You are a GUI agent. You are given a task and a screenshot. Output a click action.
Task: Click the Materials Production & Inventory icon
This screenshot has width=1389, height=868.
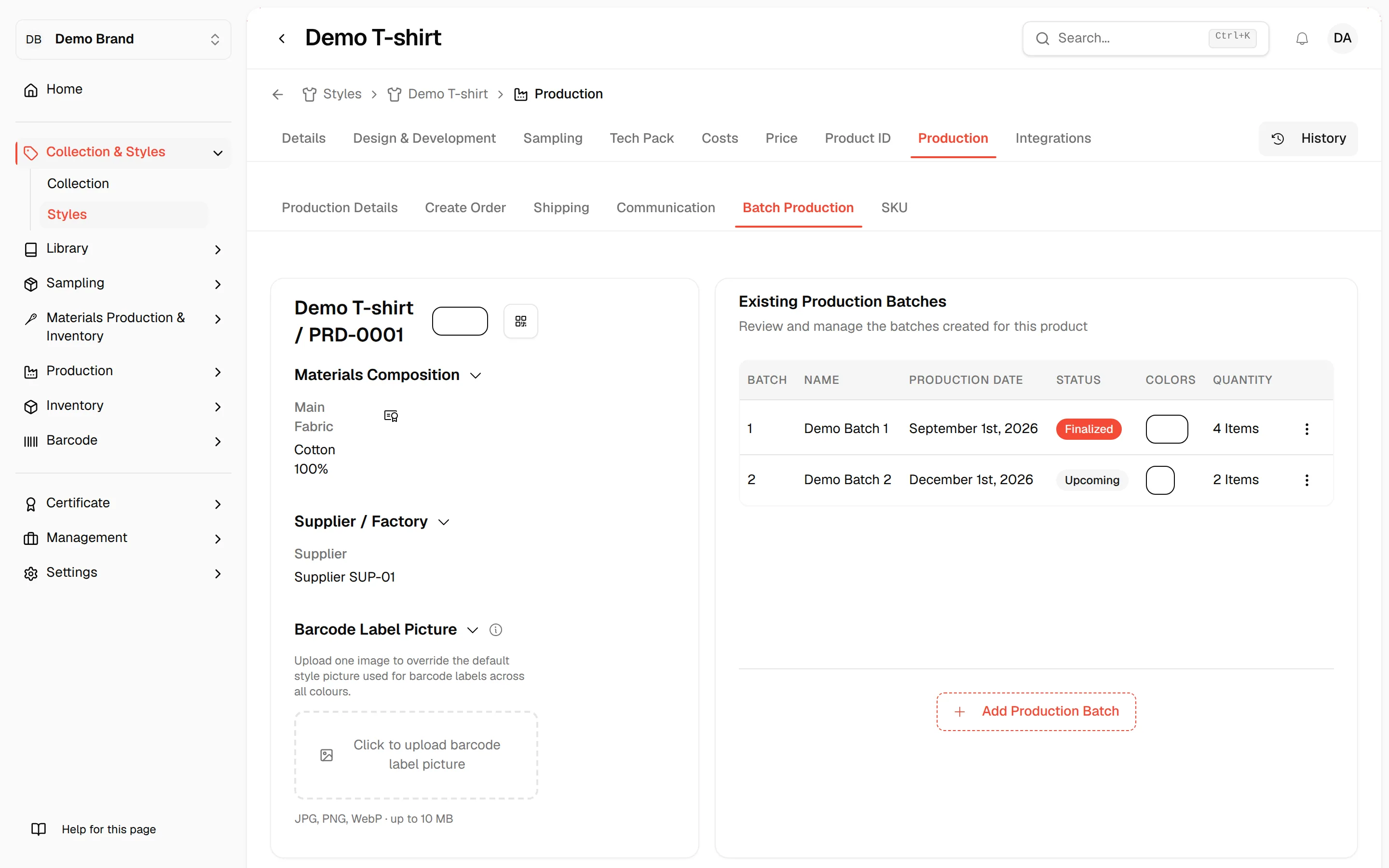pyautogui.click(x=31, y=319)
